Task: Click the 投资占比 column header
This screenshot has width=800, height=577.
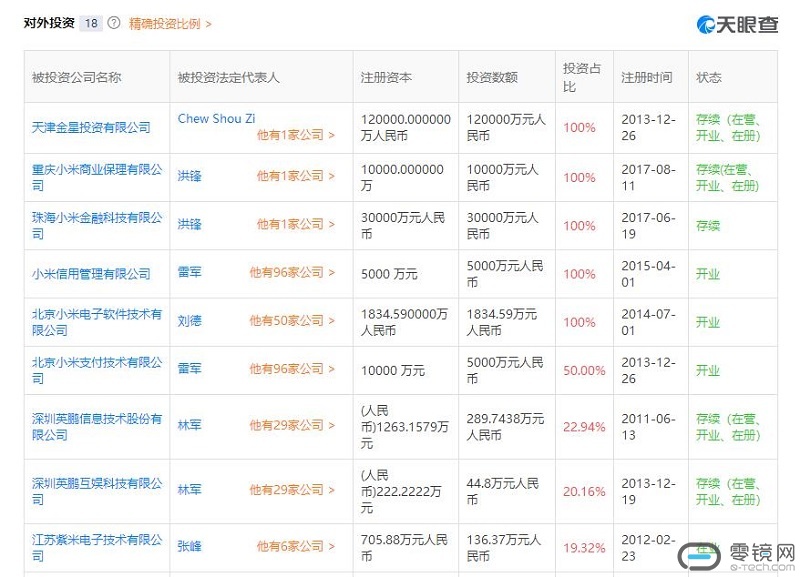Action: pos(582,77)
